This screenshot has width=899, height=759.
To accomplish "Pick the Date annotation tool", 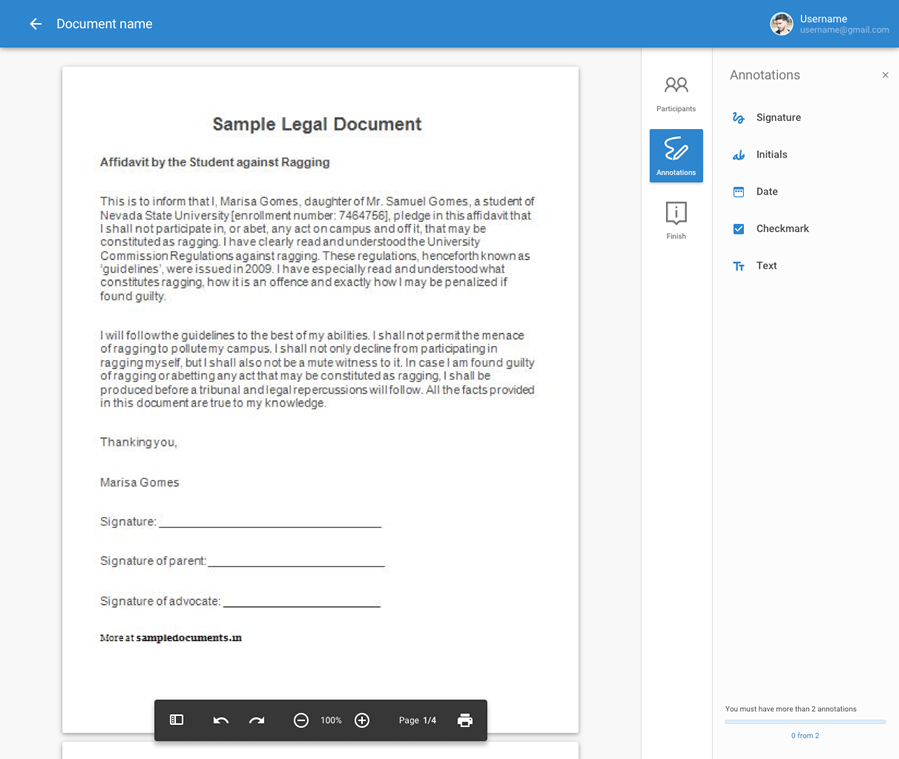I will click(766, 192).
